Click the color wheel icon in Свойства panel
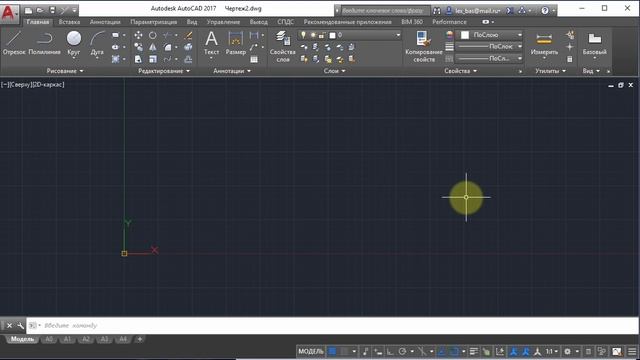640x360 pixels. click(449, 35)
